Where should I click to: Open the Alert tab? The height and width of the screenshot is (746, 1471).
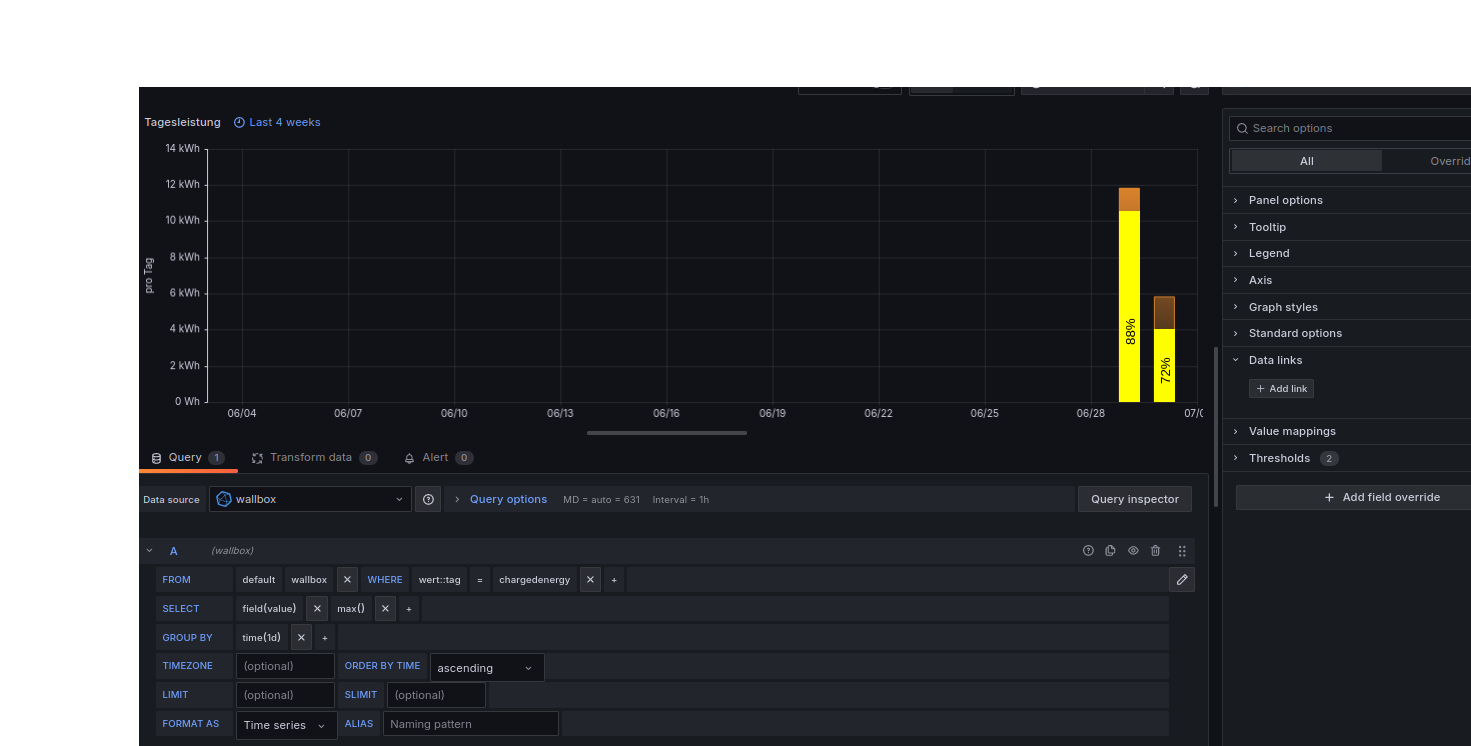tap(436, 458)
